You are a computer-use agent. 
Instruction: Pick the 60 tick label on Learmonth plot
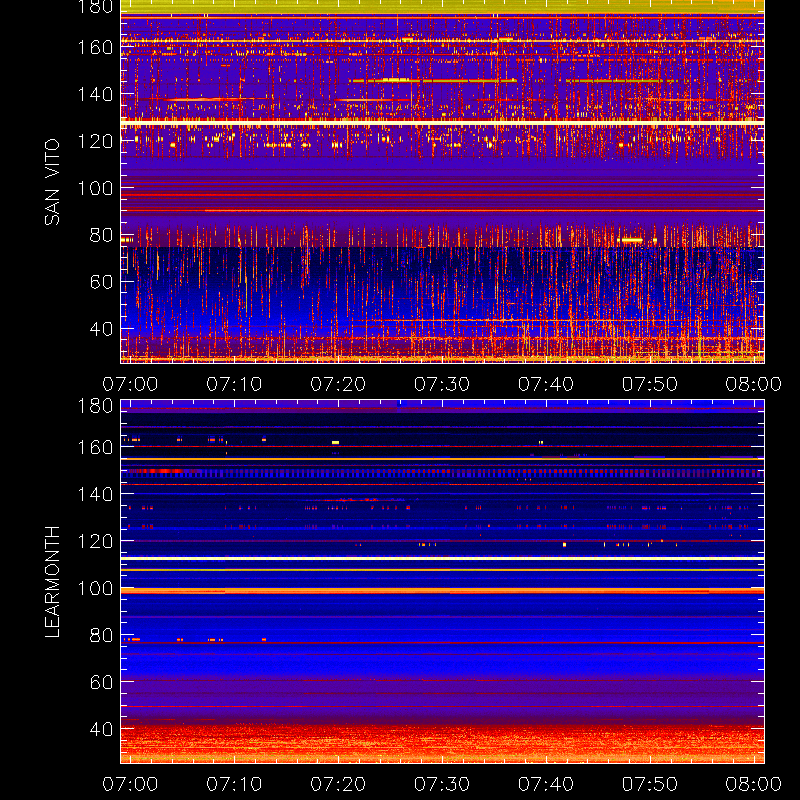point(102,682)
